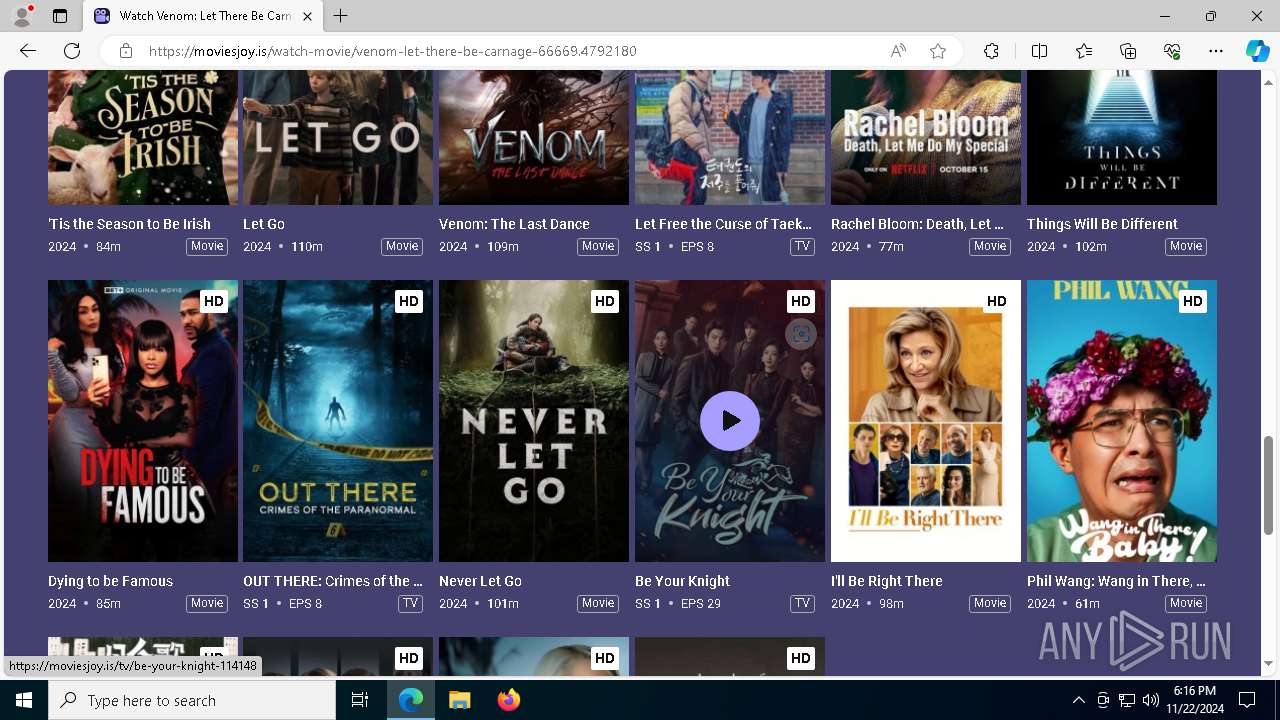The height and width of the screenshot is (720, 1280).
Task: Open Browser essentials heart icon
Action: (x=1172, y=51)
